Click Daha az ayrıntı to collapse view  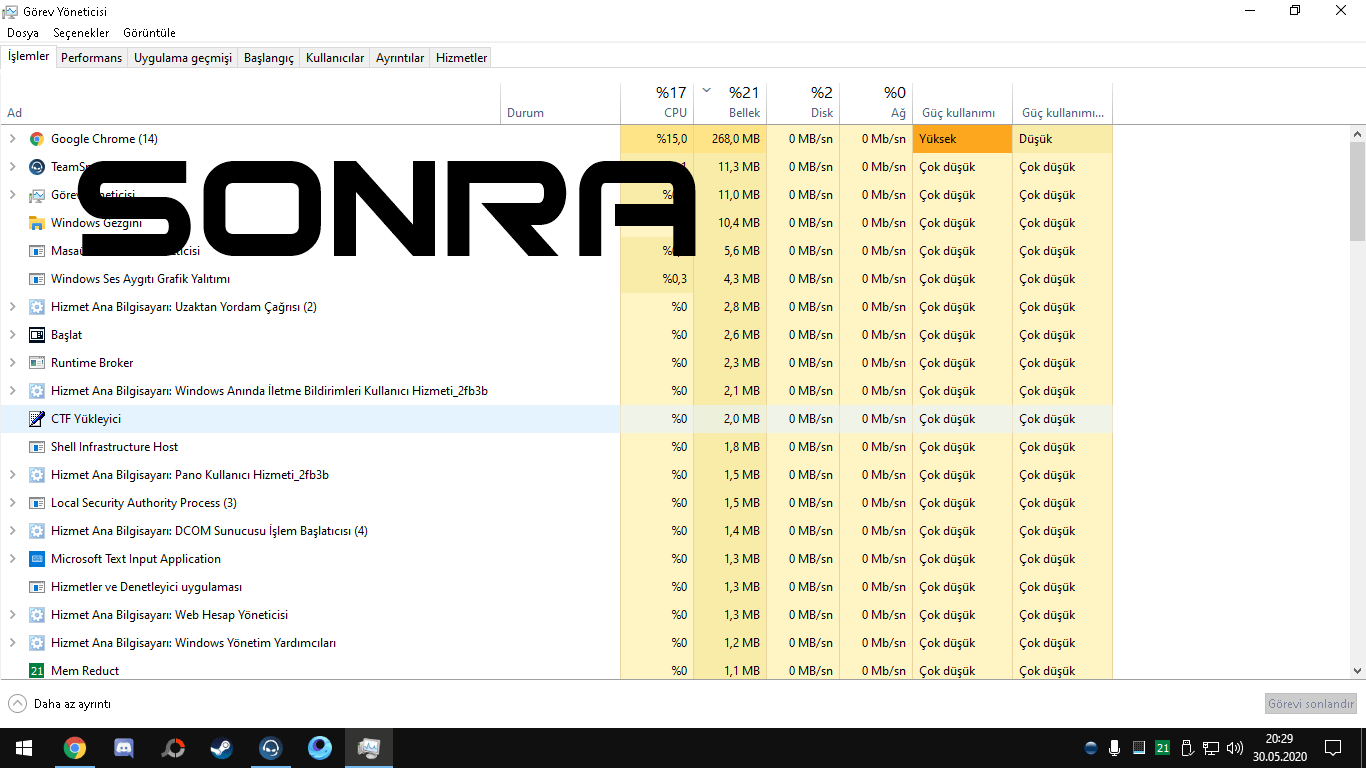(60, 704)
